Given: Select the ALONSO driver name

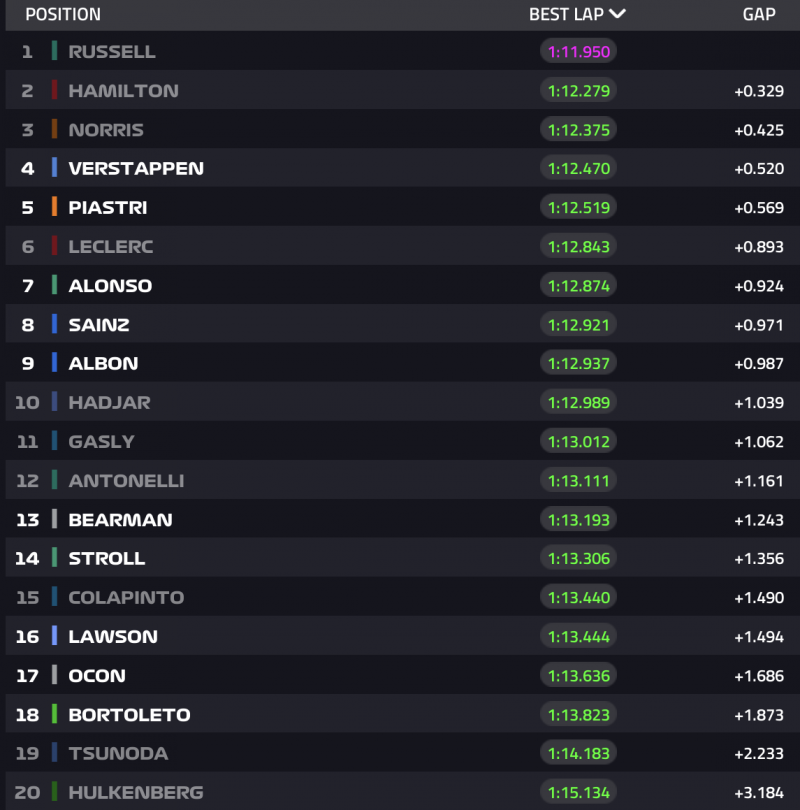Looking at the screenshot, I should pyautogui.click(x=110, y=285).
